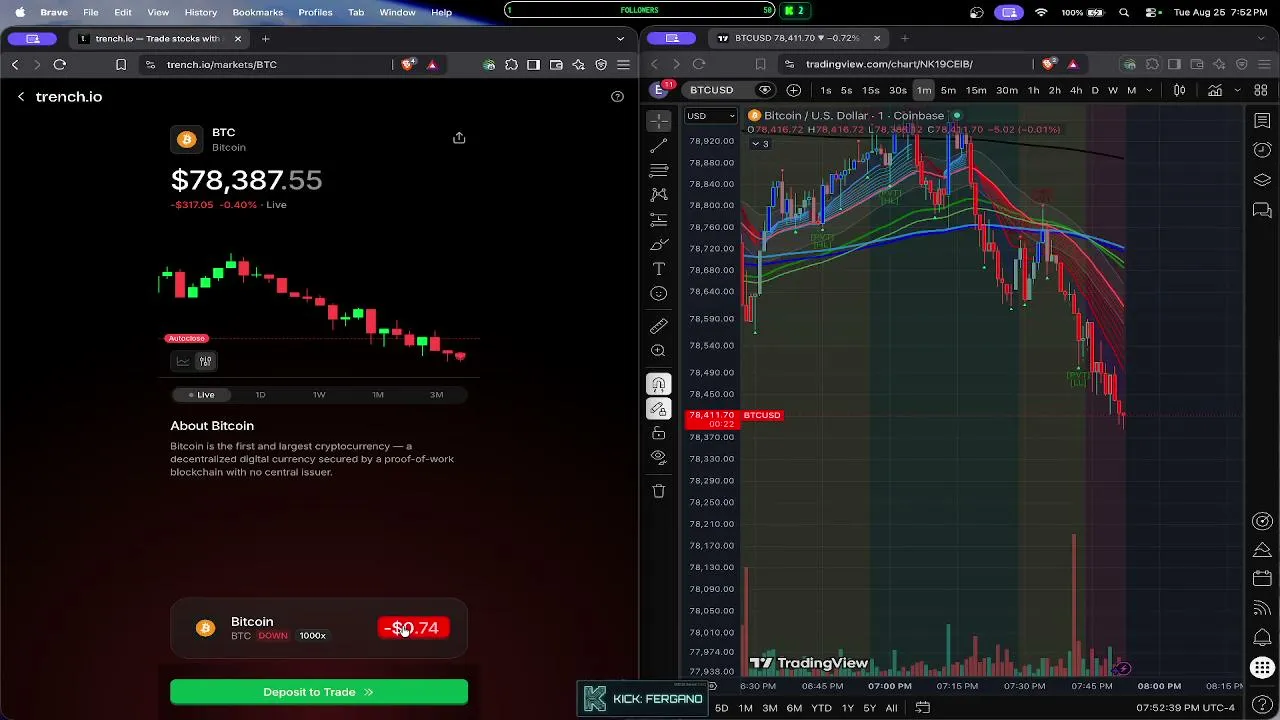Open the History menu in menu bar
Image resolution: width=1280 pixels, height=720 pixels.
tap(200, 12)
